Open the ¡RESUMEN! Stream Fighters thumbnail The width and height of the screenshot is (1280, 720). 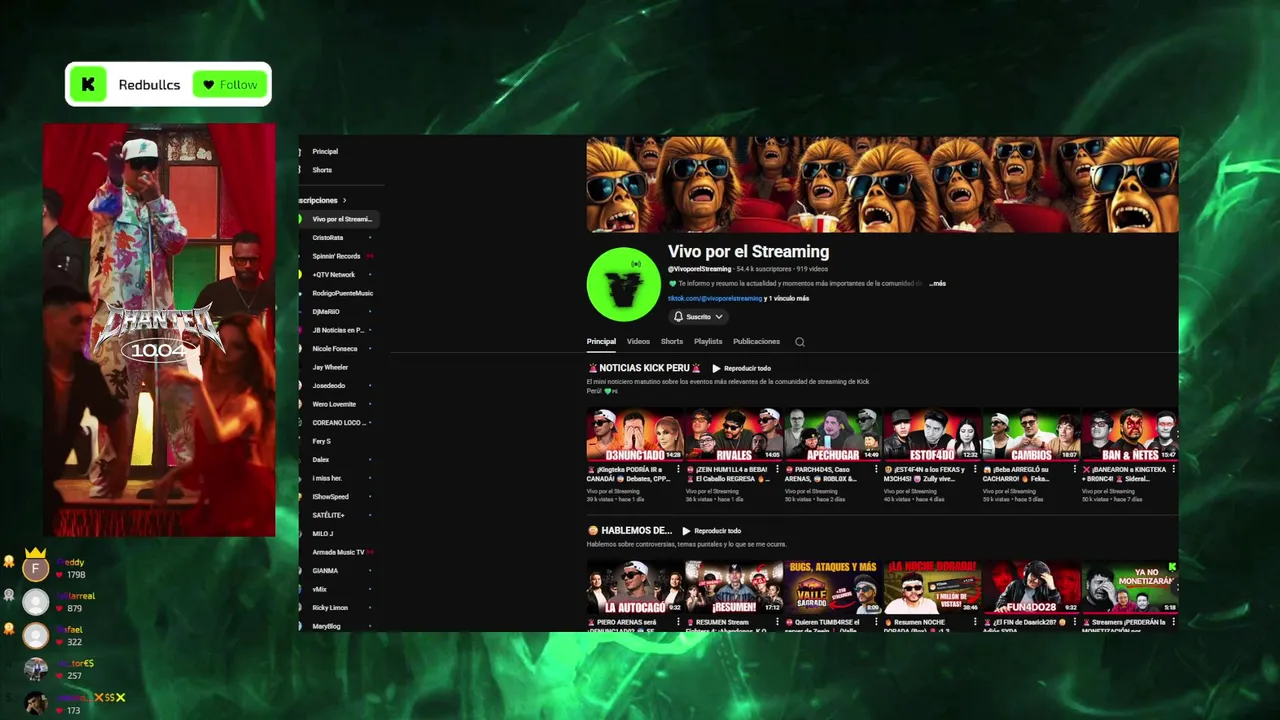pos(734,587)
